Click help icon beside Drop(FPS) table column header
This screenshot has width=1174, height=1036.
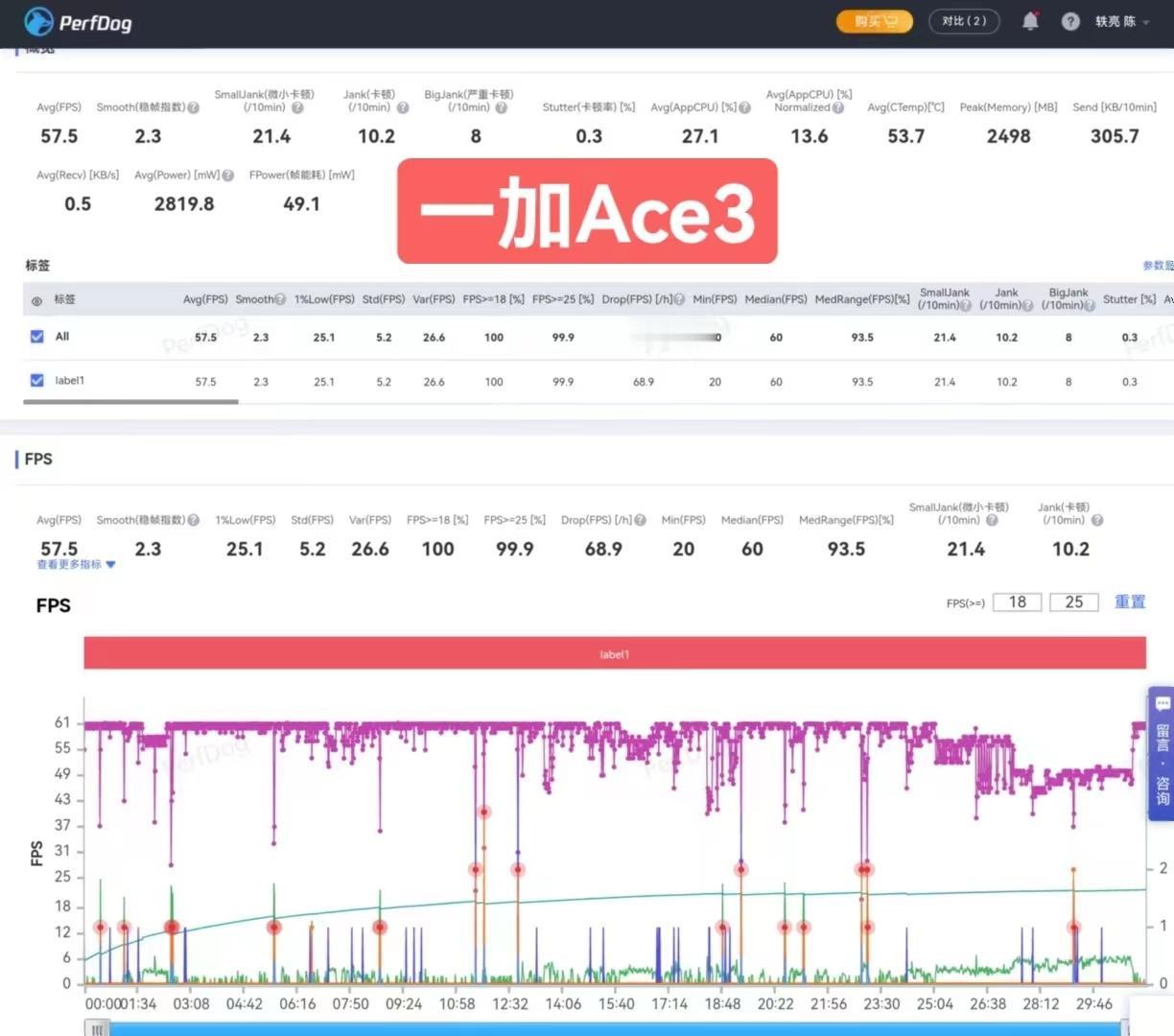point(679,299)
